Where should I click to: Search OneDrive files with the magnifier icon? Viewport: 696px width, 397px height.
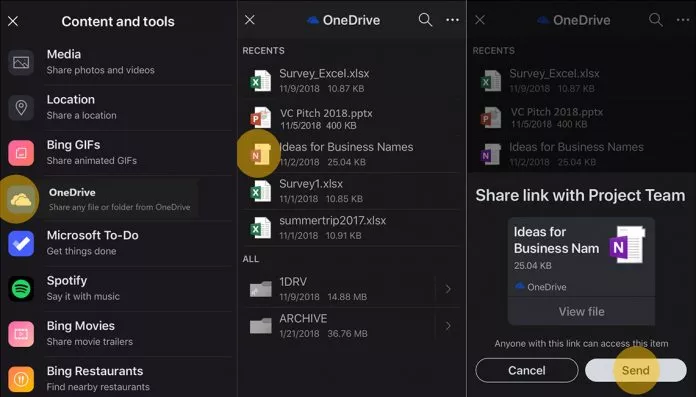pyautogui.click(x=425, y=20)
